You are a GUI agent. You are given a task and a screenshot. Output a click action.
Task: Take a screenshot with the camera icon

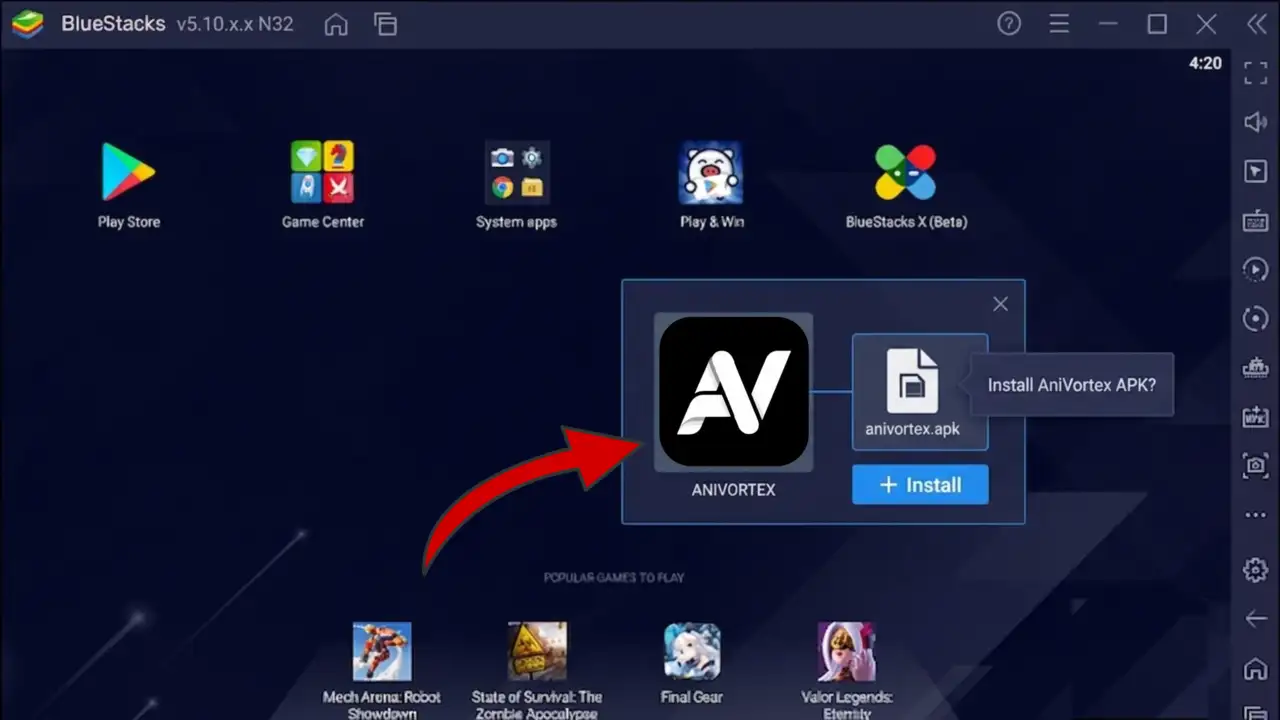point(1255,466)
